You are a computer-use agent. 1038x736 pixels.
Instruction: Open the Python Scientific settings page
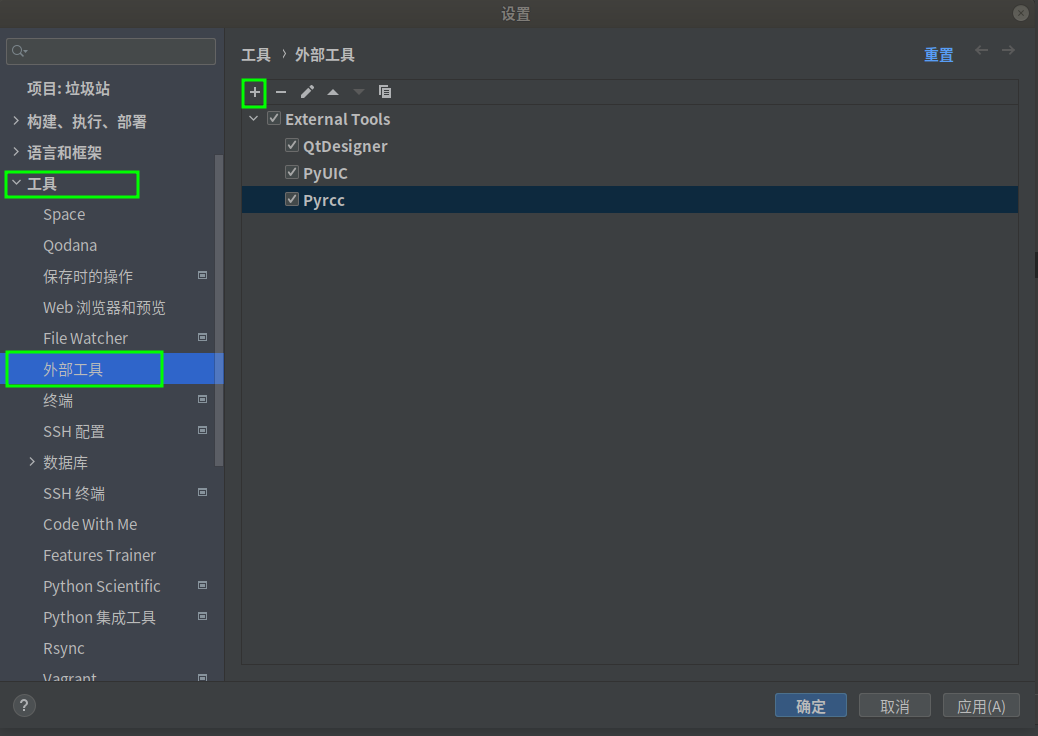point(102,586)
